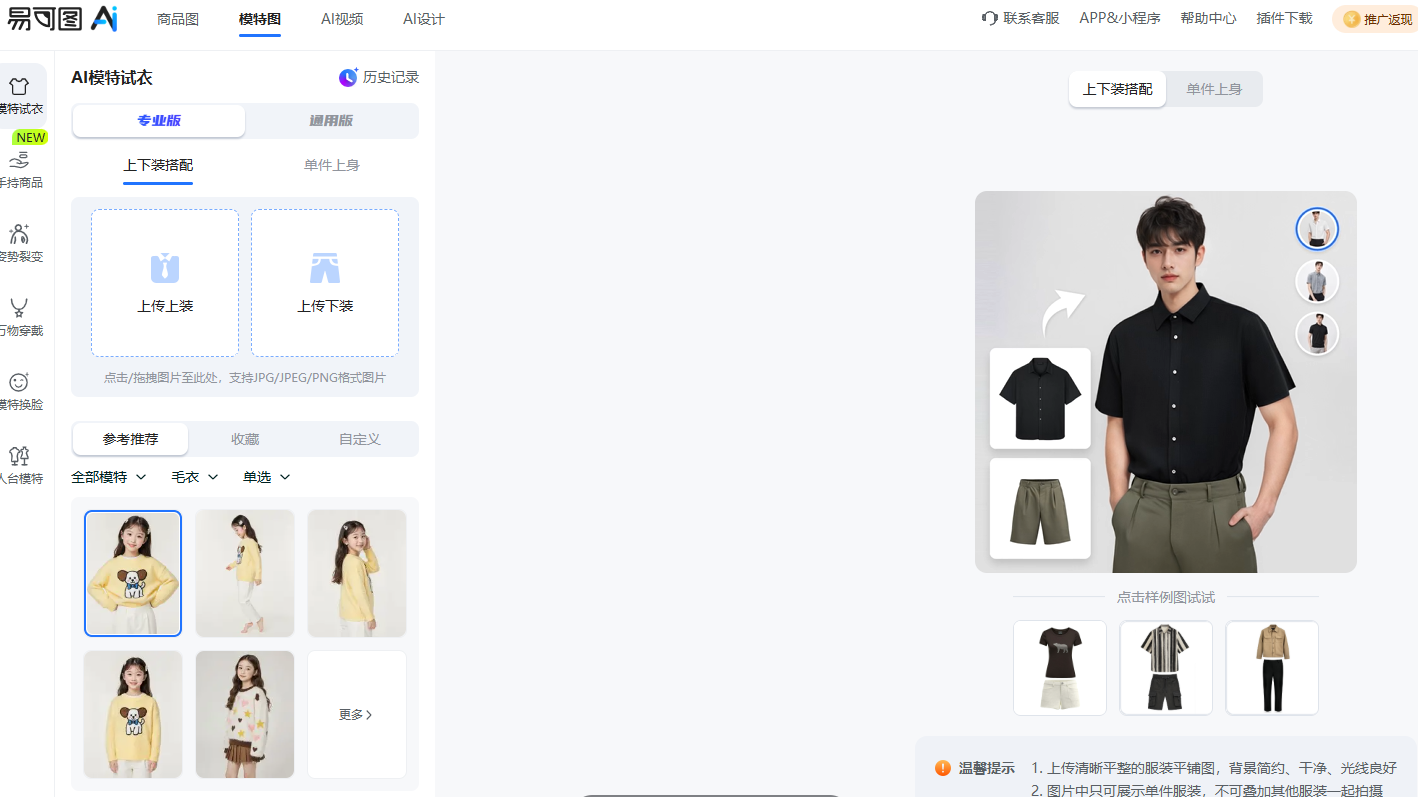Open the 手持商品 tool

click(x=22, y=168)
